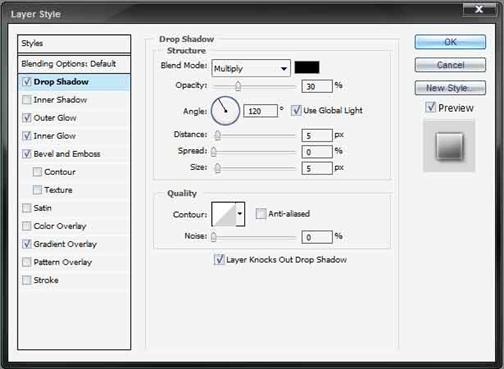Image resolution: width=504 pixels, height=369 pixels.
Task: Uncheck Layer Knocks Out Drop Shadow
Action: (x=219, y=259)
